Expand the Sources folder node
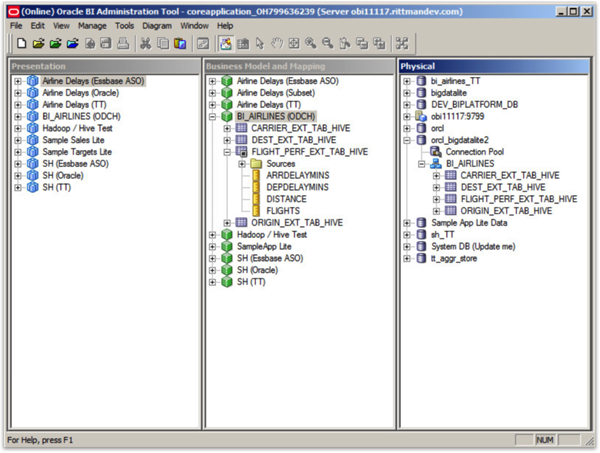 (x=242, y=164)
